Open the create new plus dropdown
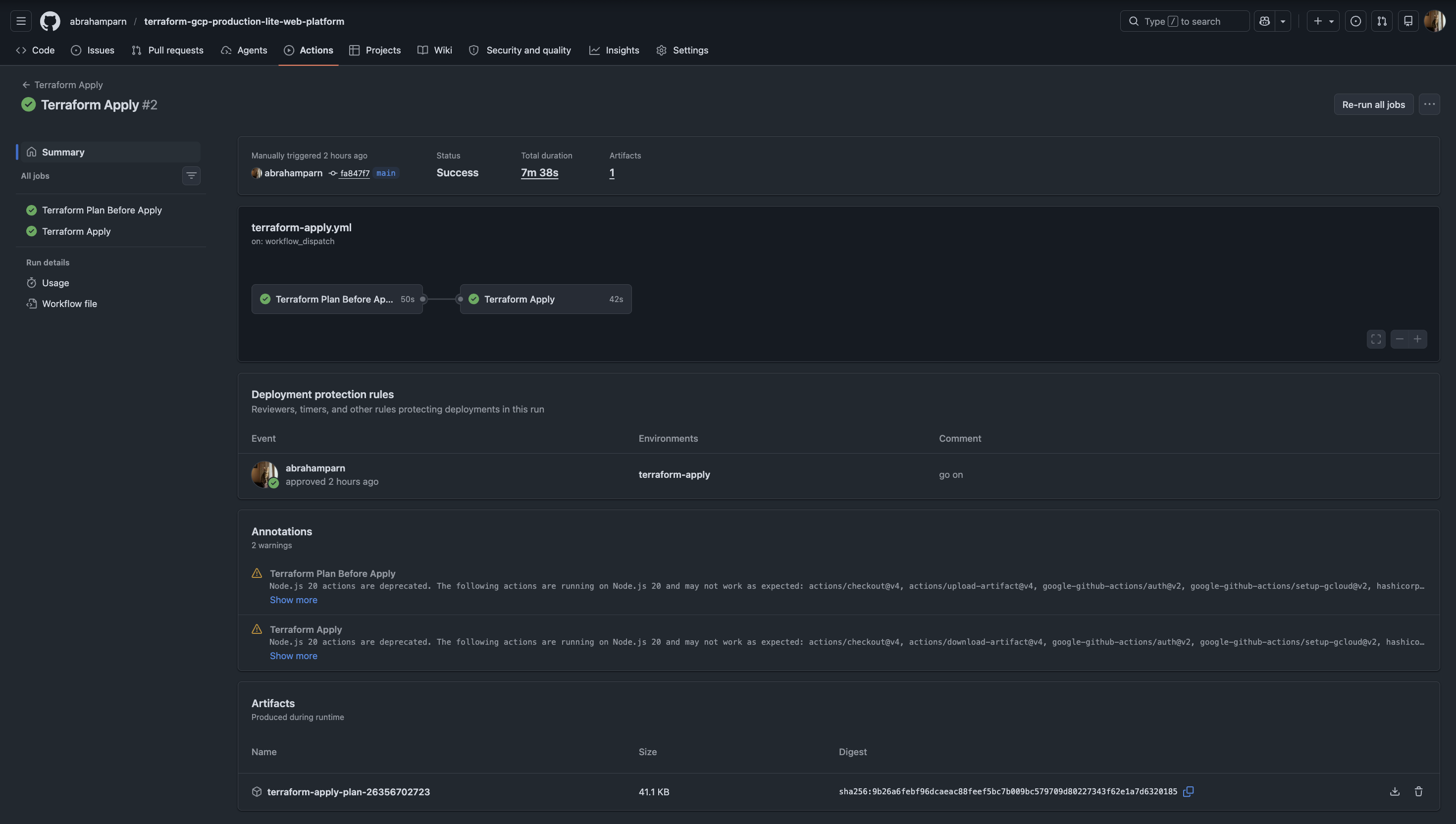1456x824 pixels. [1323, 21]
